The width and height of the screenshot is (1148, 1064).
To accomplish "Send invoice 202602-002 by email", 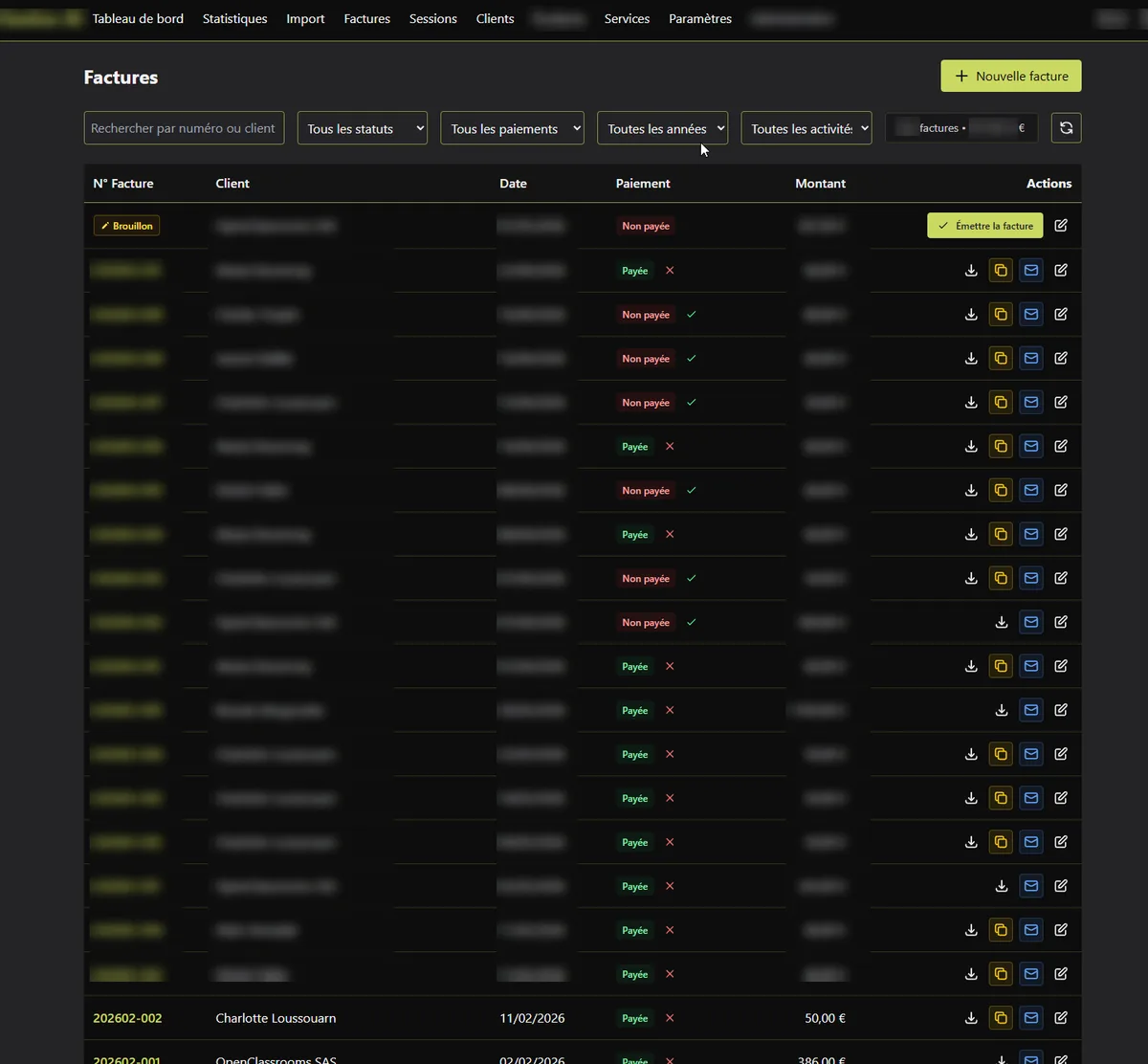I will pos(1030,1018).
